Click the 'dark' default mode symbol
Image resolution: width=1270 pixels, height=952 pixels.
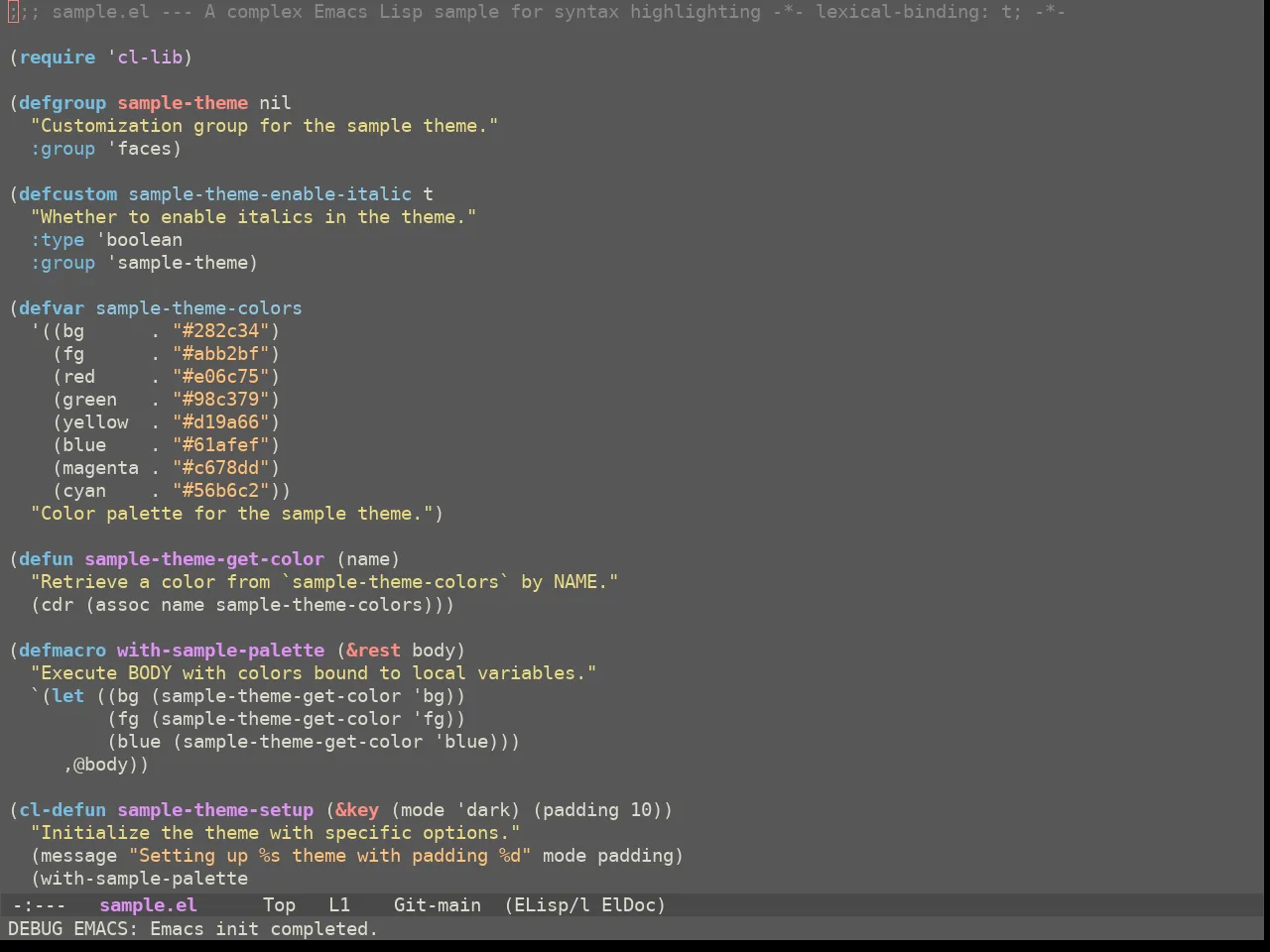pyautogui.click(x=488, y=809)
